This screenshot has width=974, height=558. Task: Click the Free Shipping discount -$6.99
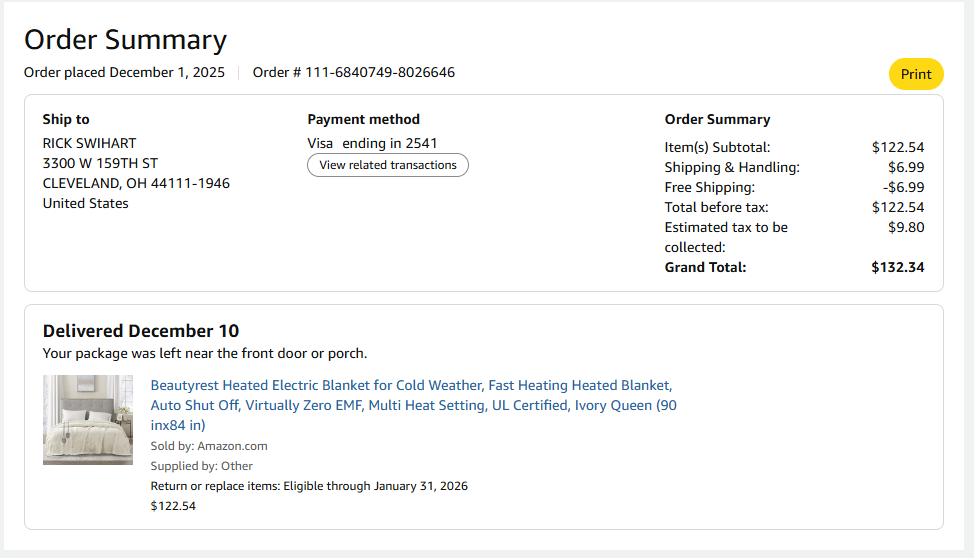coord(903,187)
